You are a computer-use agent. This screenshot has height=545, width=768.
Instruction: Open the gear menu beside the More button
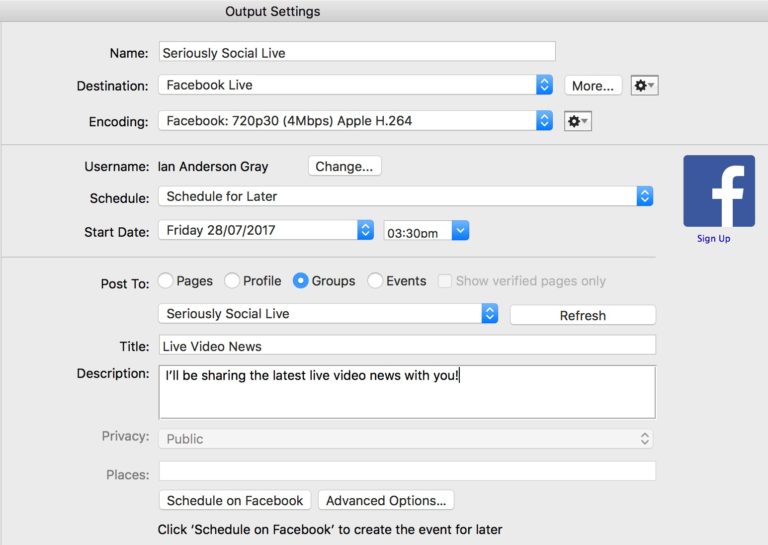[x=644, y=86]
